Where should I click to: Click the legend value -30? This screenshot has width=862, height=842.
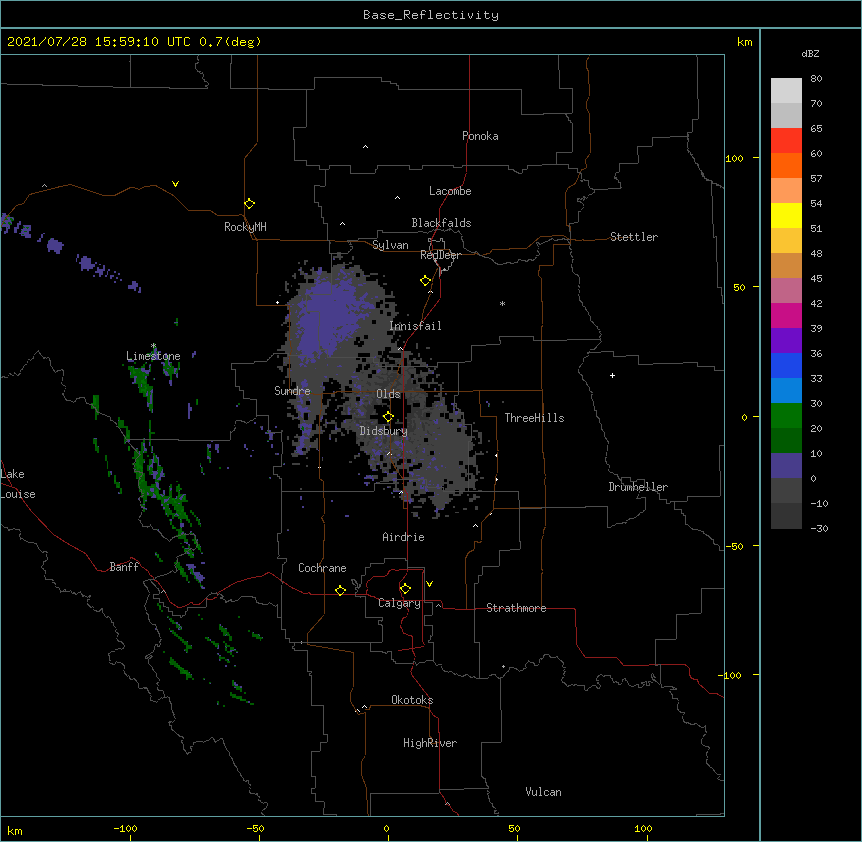click(x=819, y=528)
